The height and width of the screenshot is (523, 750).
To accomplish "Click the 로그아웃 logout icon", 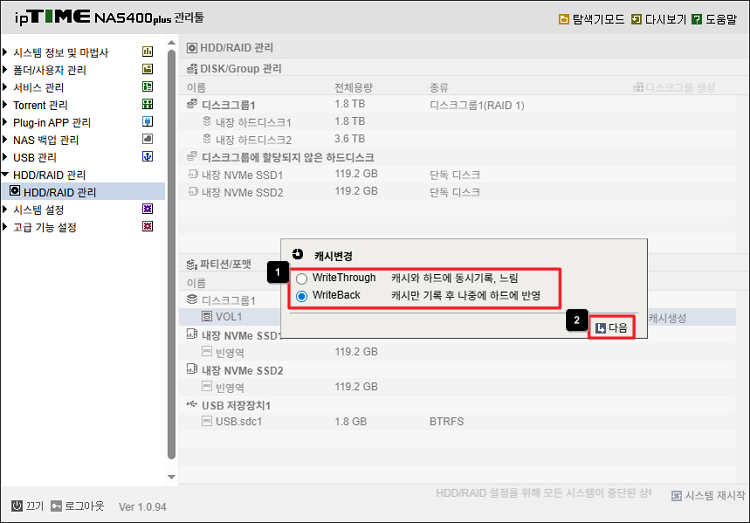I will tap(57, 505).
